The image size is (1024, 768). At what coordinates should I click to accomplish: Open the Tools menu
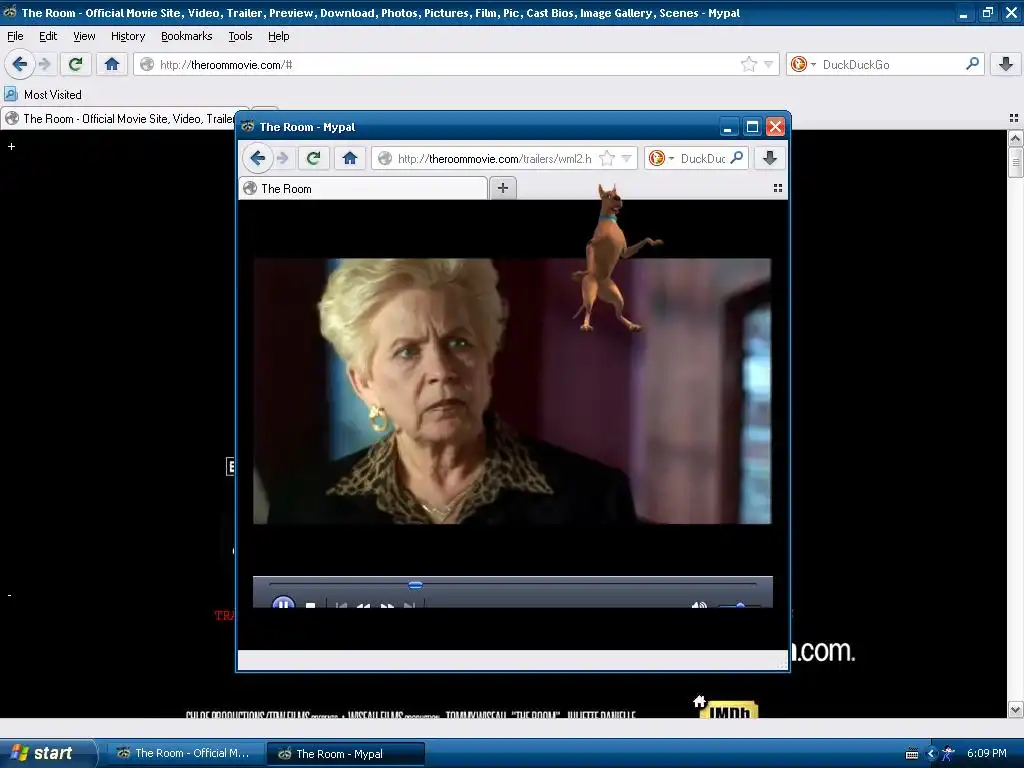click(x=240, y=36)
